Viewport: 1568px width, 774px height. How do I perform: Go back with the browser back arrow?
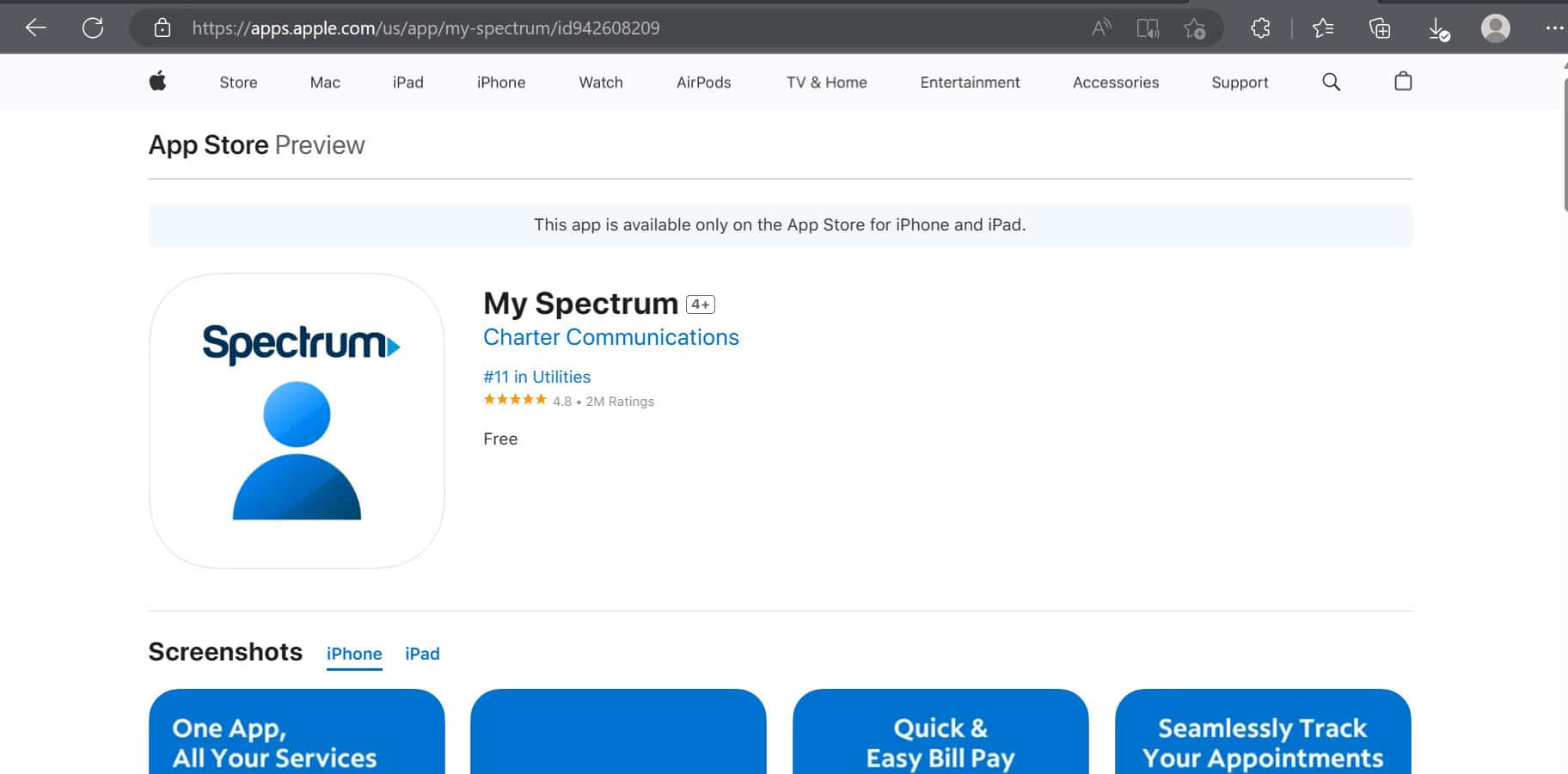click(x=36, y=28)
